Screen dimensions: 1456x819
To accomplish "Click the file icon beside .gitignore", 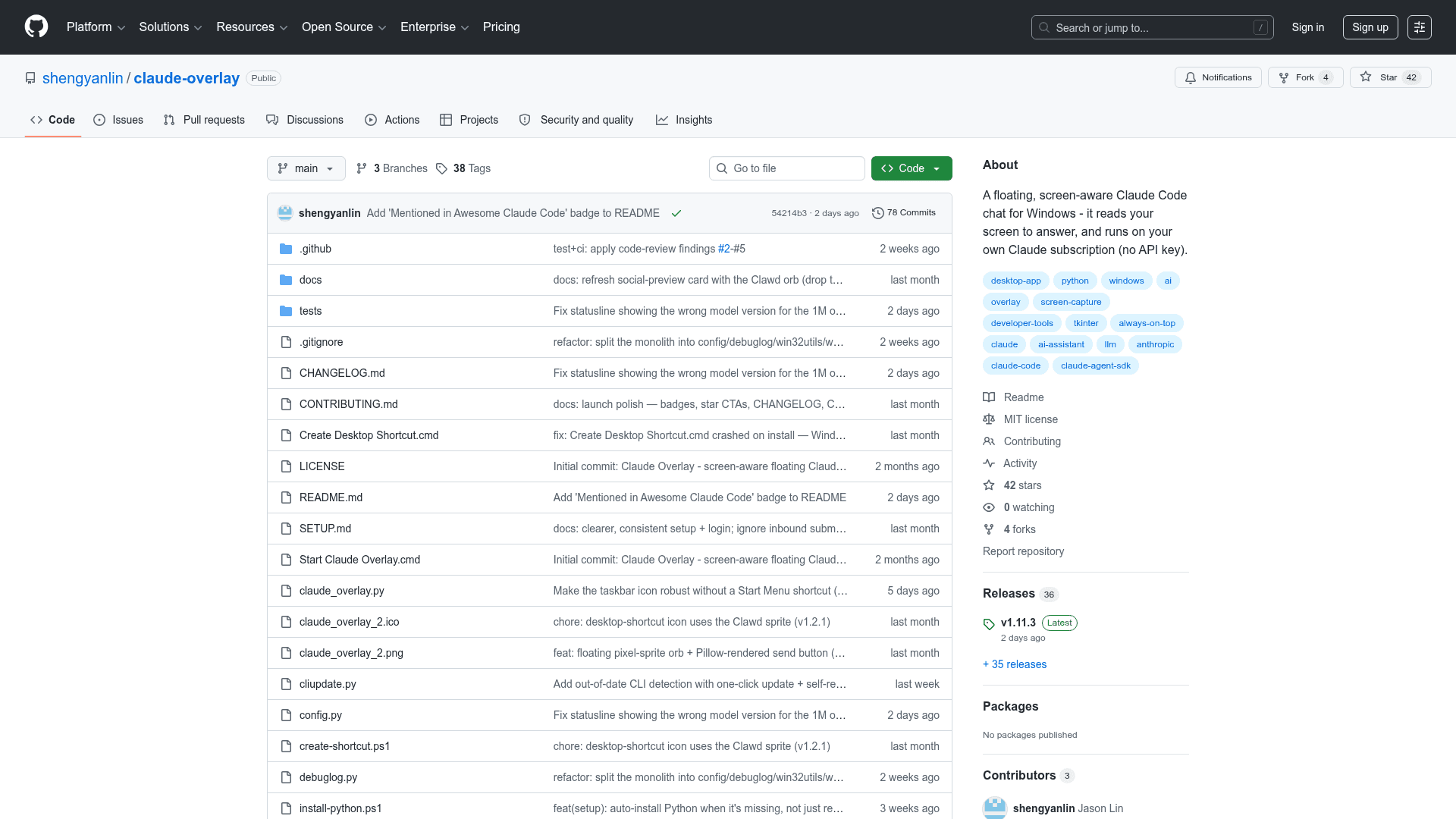I will [x=286, y=342].
